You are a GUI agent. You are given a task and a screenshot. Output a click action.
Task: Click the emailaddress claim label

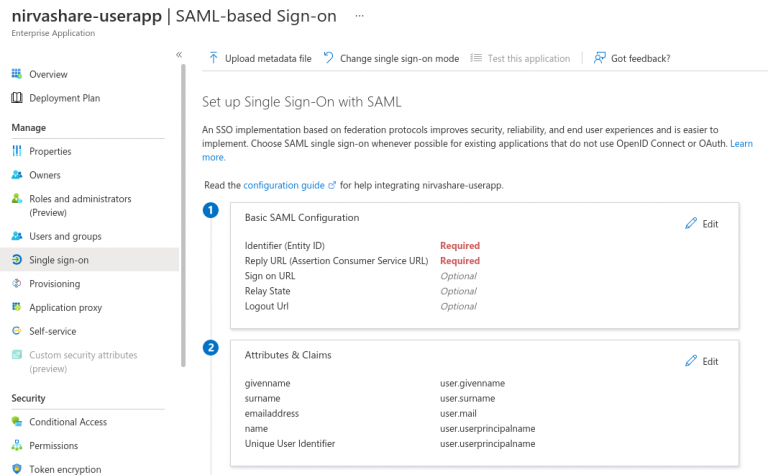[272, 413]
